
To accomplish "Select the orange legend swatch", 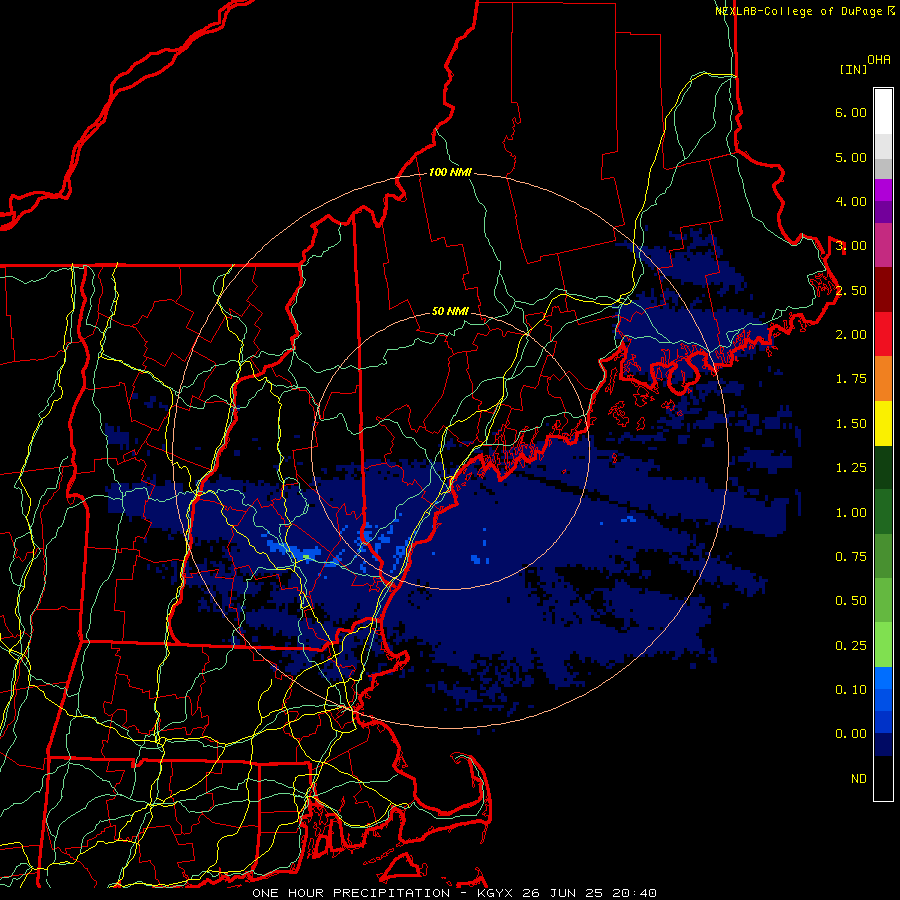I will click(883, 379).
